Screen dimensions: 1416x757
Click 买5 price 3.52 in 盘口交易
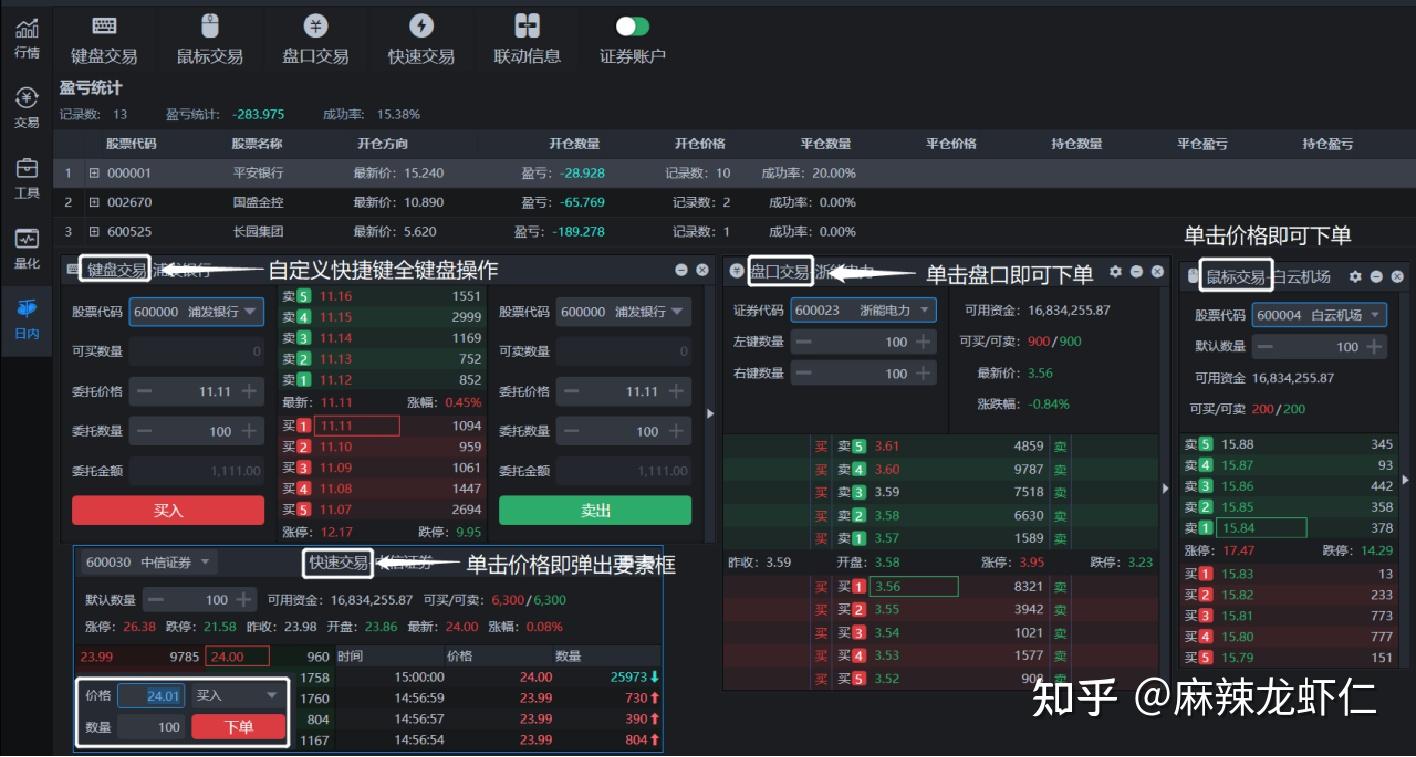887,679
